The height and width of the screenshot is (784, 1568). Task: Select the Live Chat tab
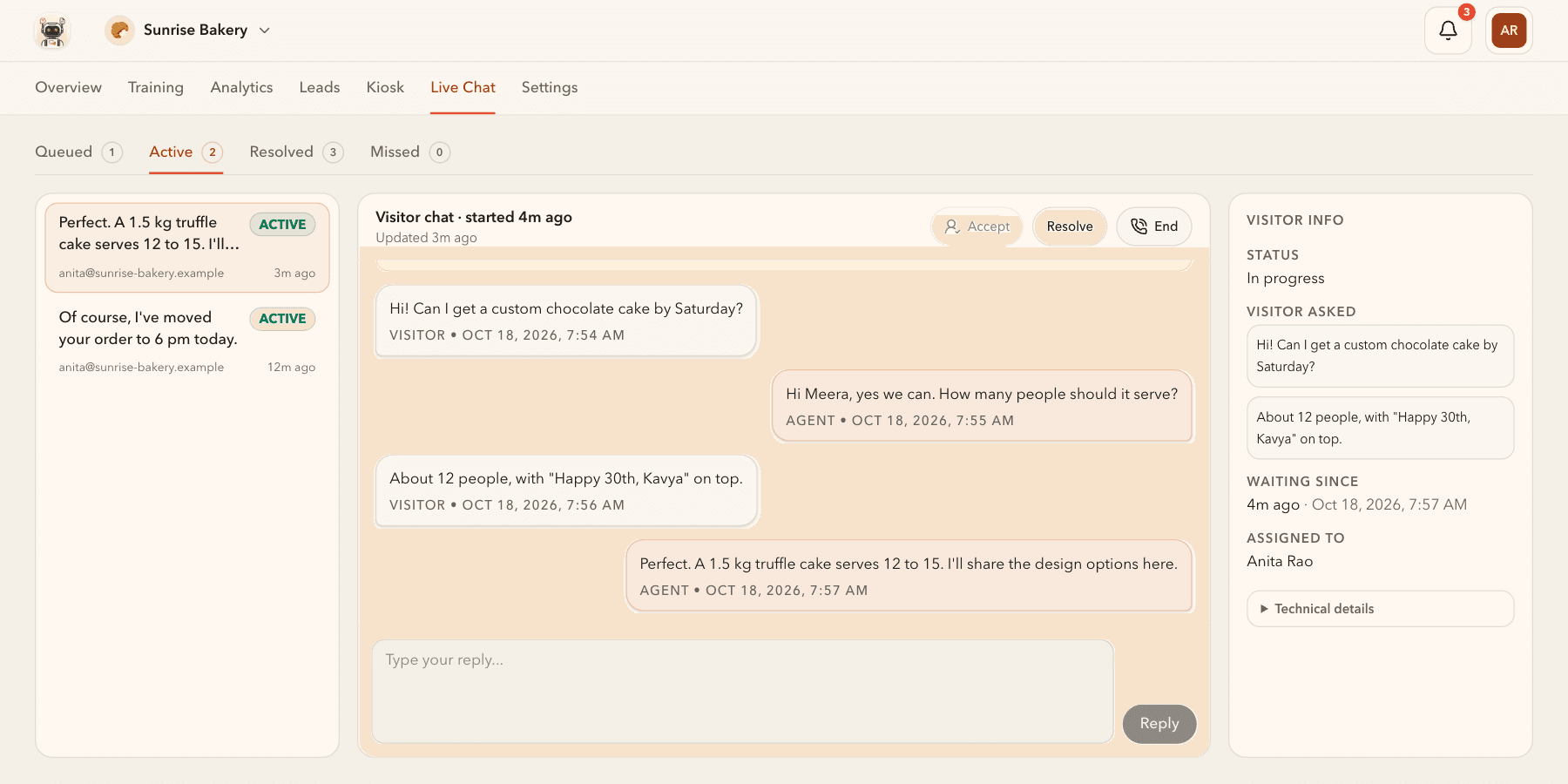pos(463,87)
